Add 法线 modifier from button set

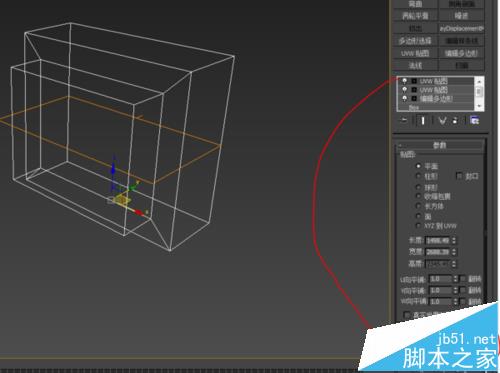point(415,66)
